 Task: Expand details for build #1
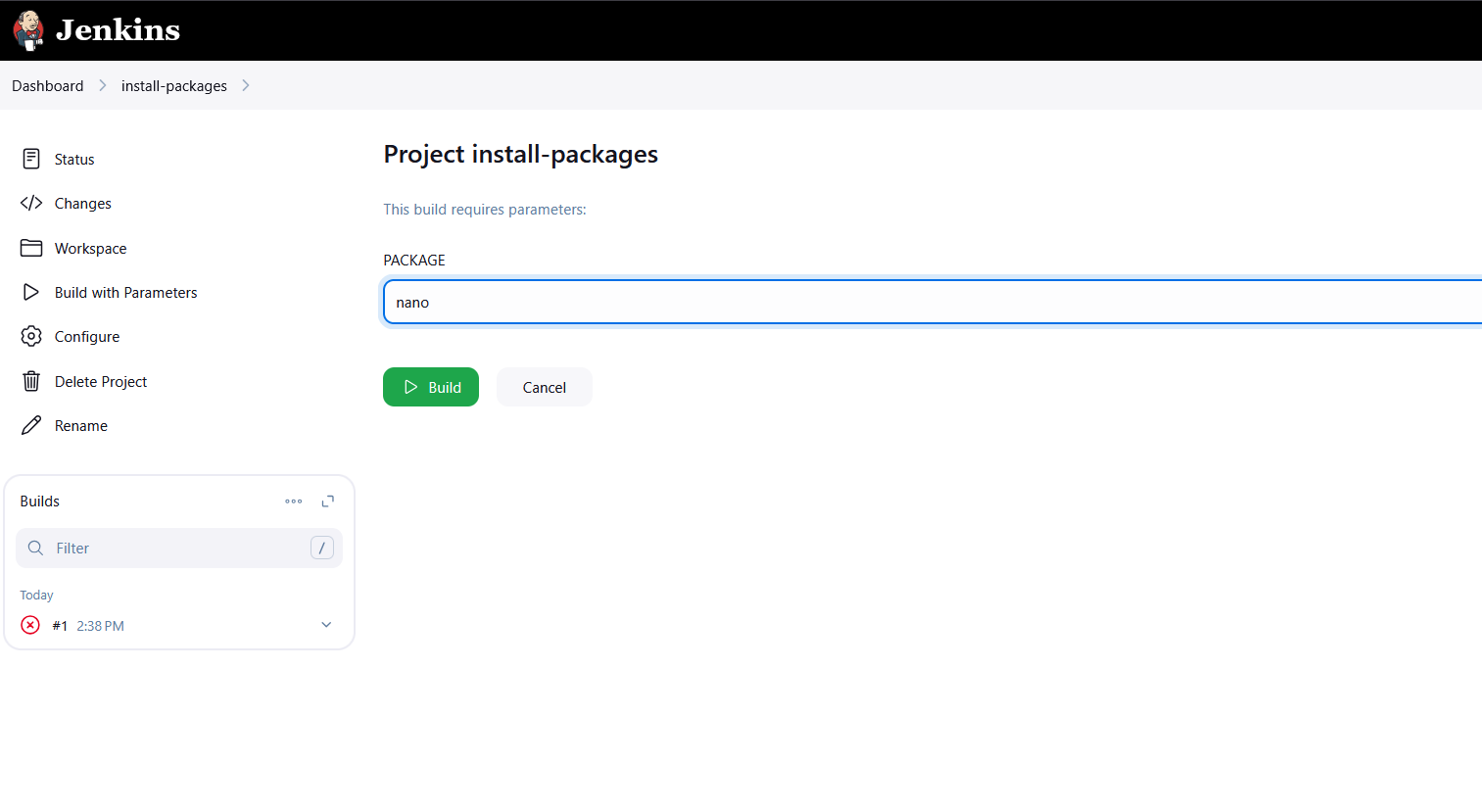click(326, 624)
